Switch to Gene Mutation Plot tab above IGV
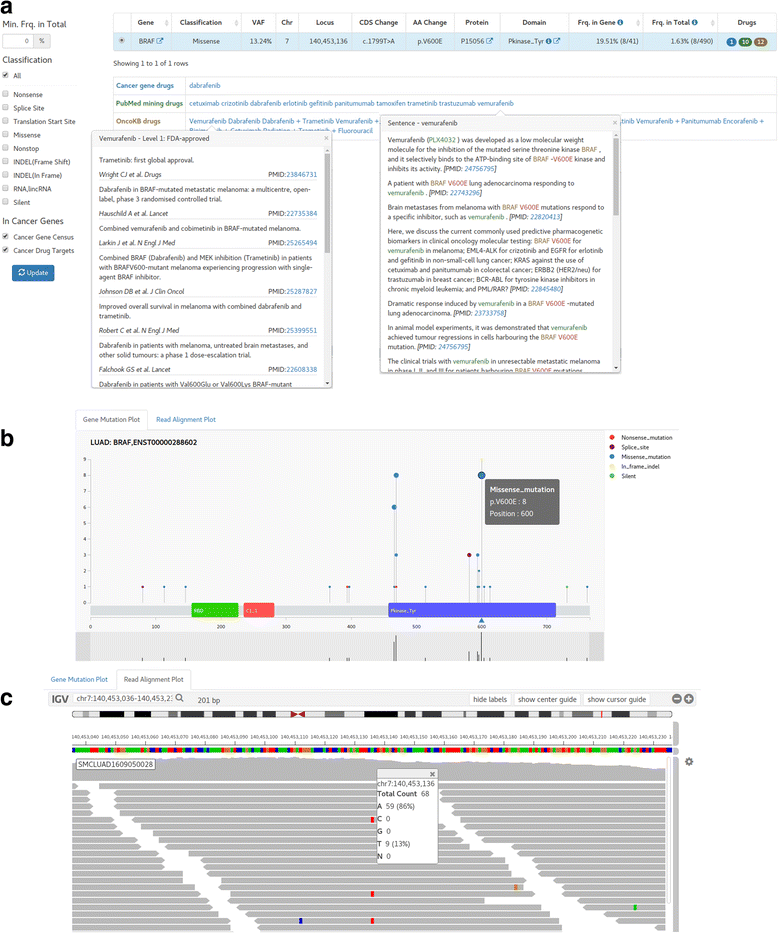 point(79,679)
